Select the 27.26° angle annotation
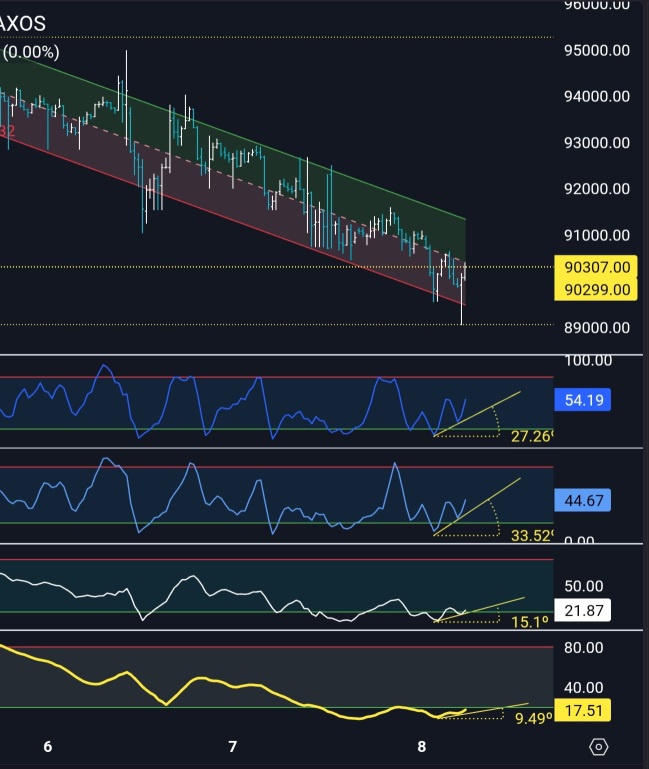Viewport: 649px width, 769px height. 532,436
